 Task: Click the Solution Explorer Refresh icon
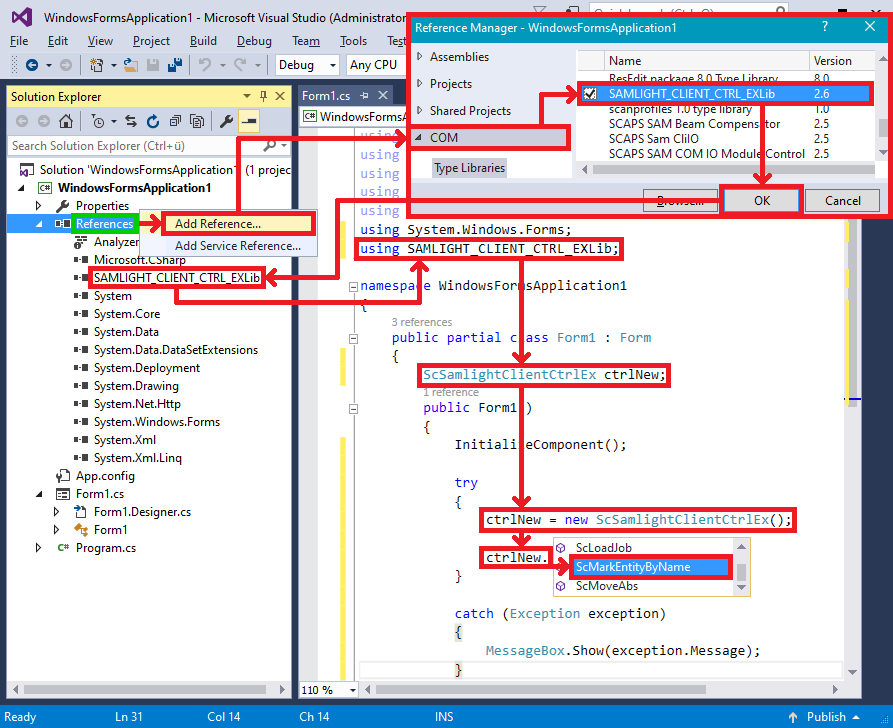point(153,121)
